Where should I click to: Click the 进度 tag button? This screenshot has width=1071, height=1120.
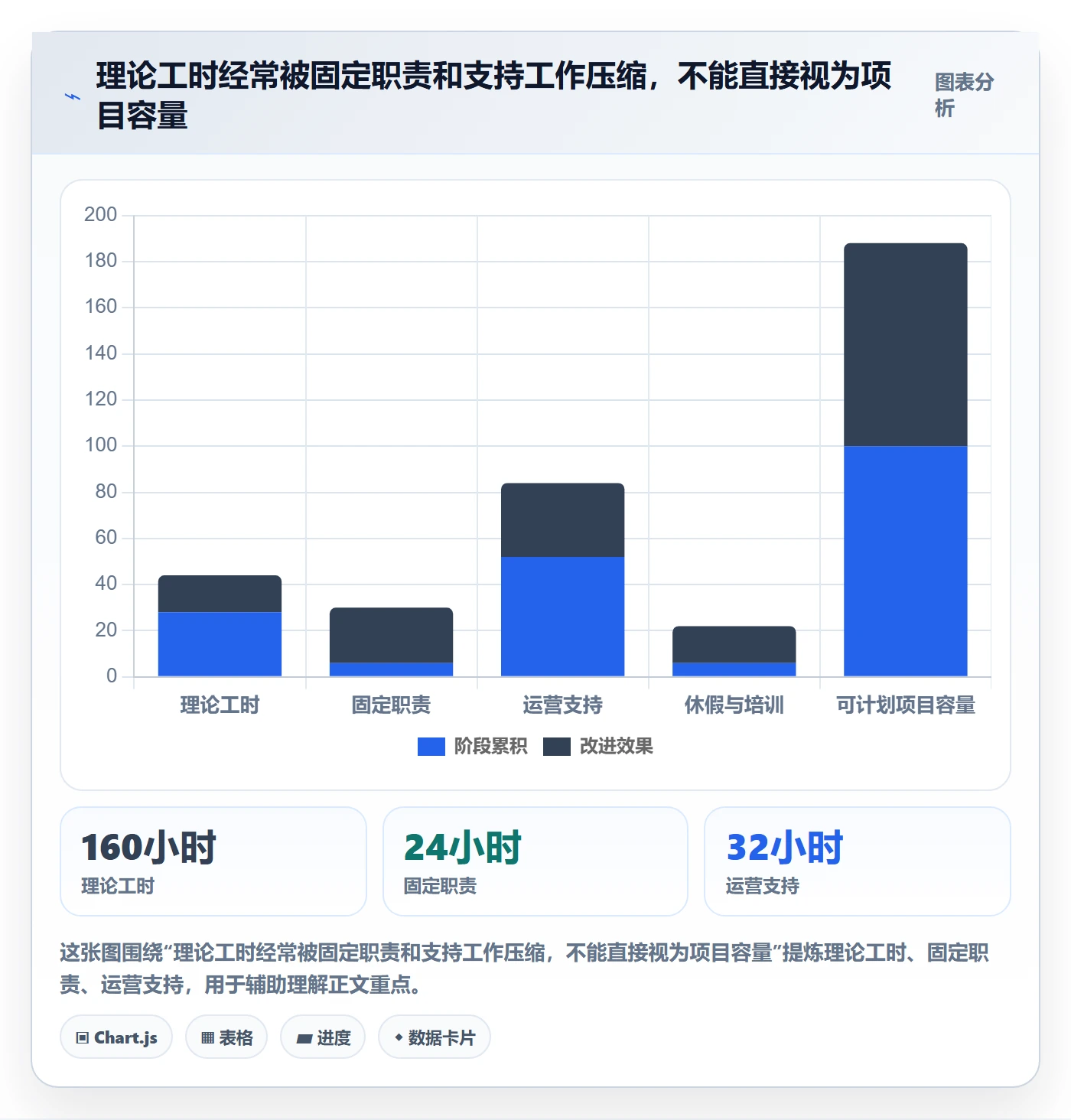323,1037
